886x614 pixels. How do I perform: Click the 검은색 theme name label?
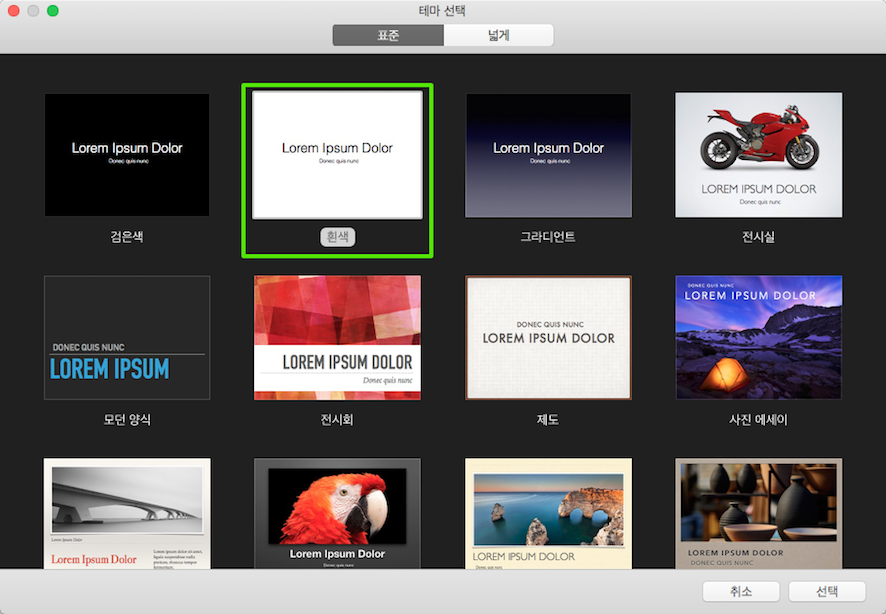[127, 237]
